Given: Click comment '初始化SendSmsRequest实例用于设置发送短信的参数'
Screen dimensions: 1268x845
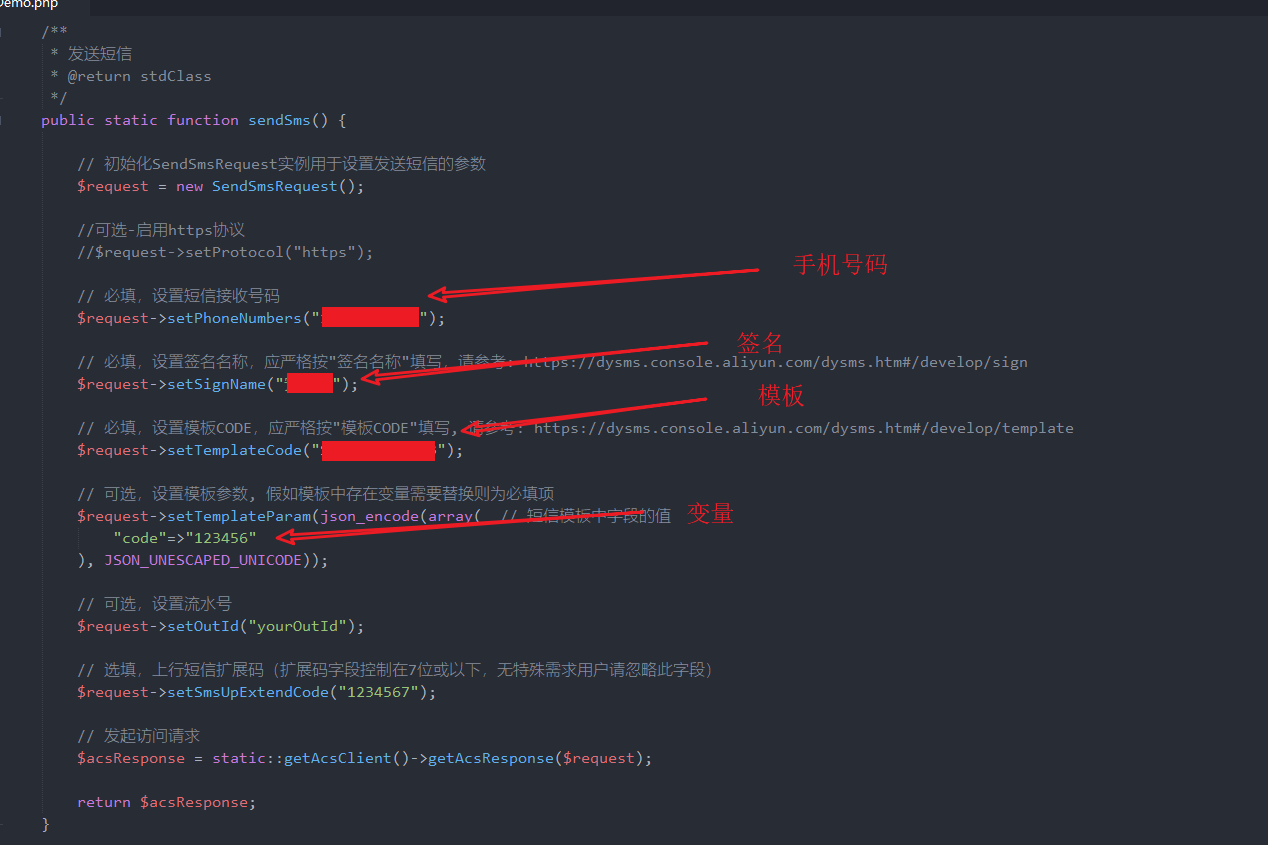Looking at the screenshot, I should tap(282, 164).
